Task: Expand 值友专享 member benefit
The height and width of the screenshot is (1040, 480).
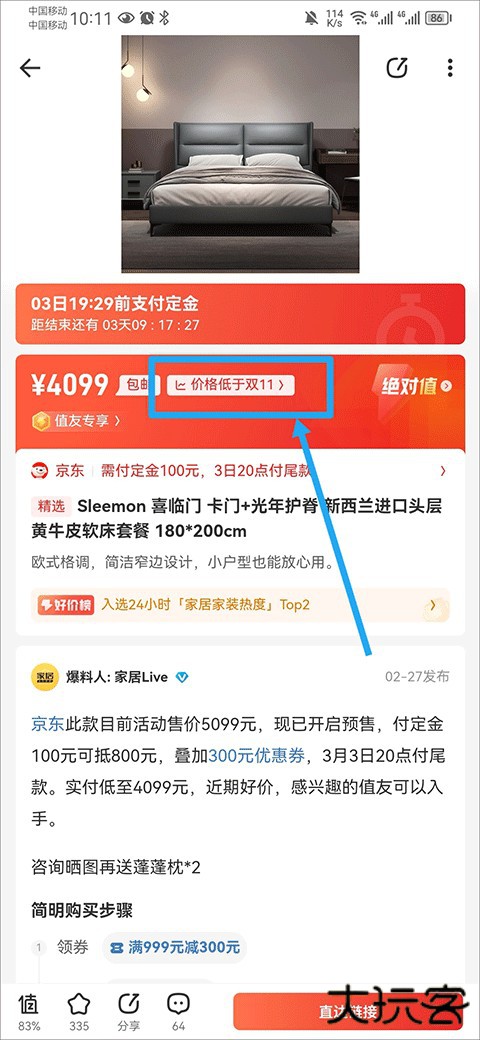Action: 77,421
